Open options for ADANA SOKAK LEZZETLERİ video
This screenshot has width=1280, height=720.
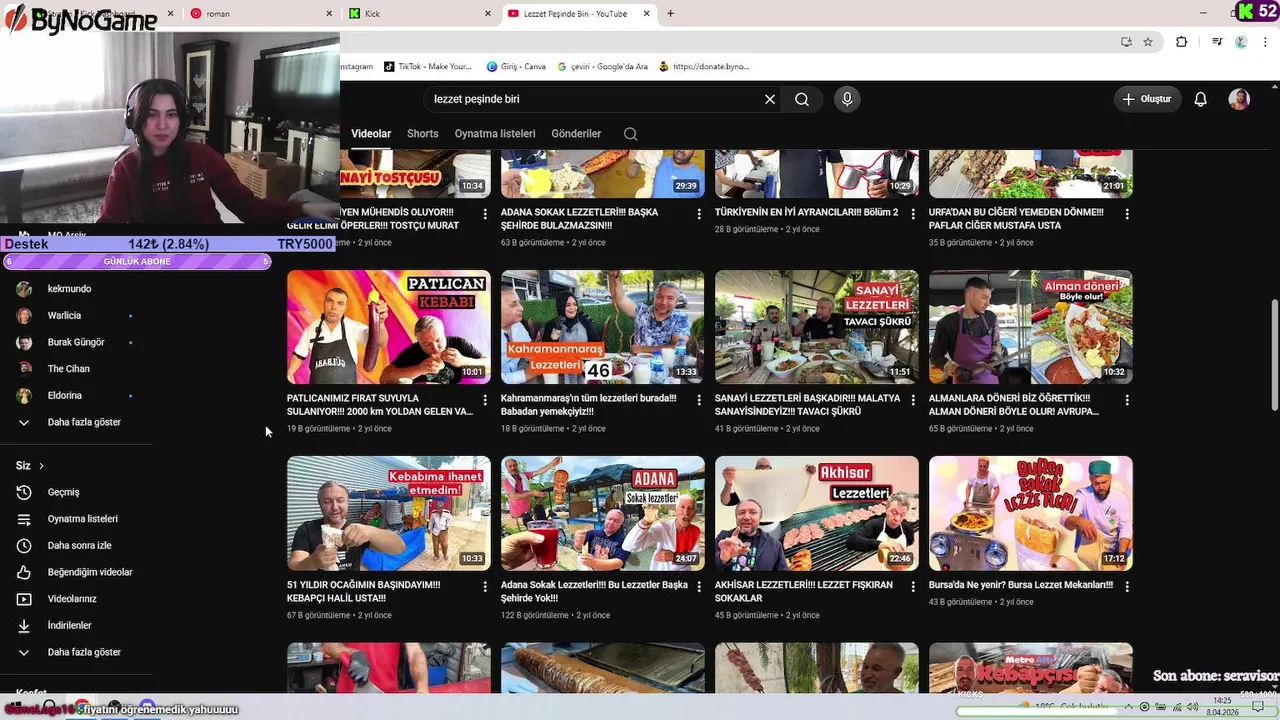(x=699, y=214)
